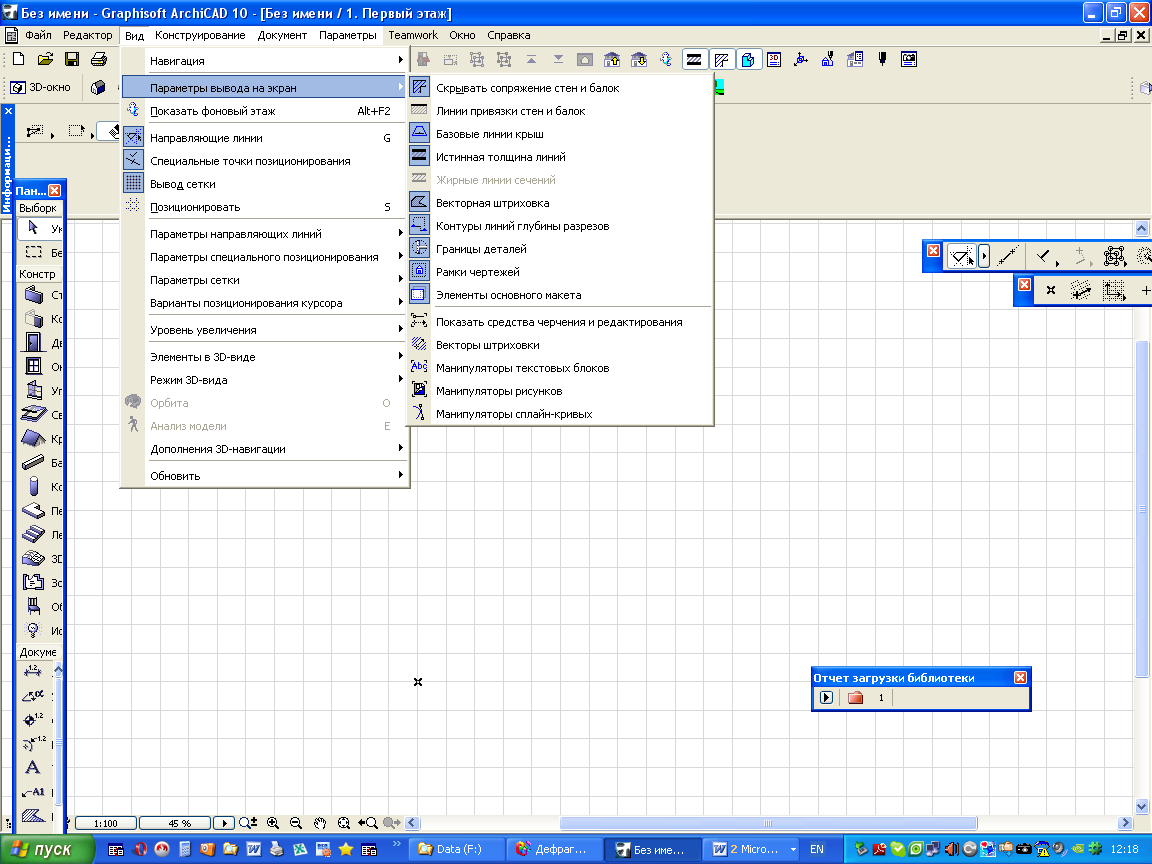Click the 1:100 scale button
This screenshot has height=864, width=1152.
click(106, 824)
